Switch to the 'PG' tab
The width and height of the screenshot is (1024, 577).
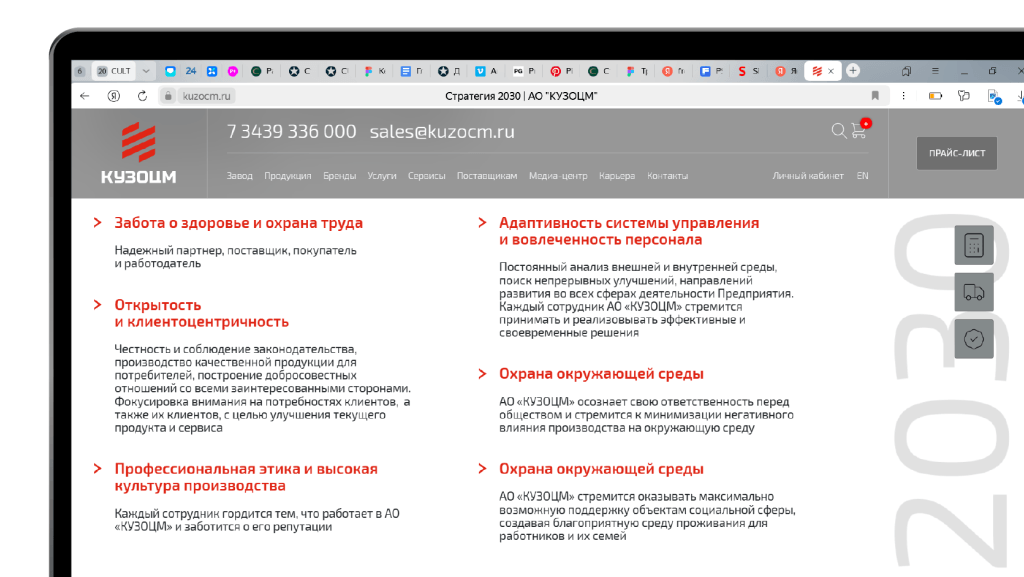click(x=524, y=71)
